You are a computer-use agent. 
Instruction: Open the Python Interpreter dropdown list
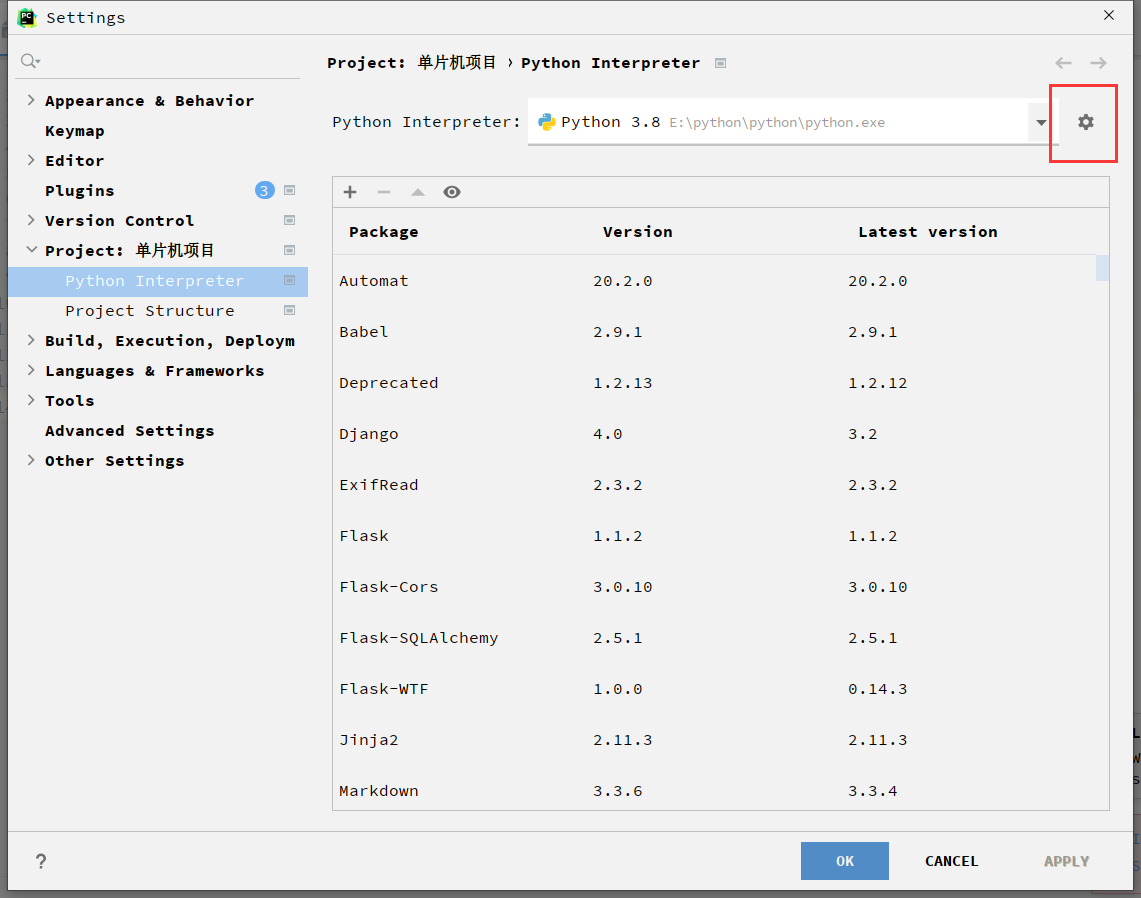(1041, 121)
